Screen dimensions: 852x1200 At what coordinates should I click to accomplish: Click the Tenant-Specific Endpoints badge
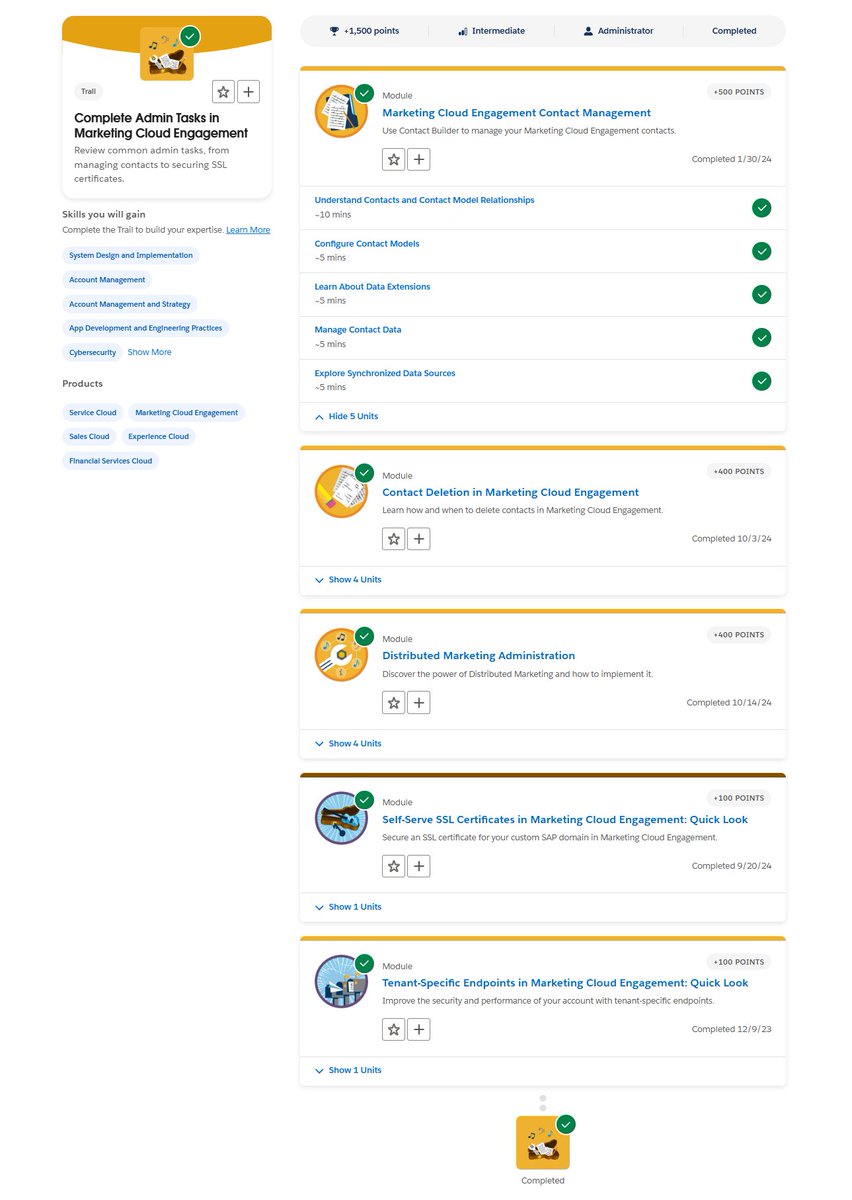pyautogui.click(x=341, y=982)
